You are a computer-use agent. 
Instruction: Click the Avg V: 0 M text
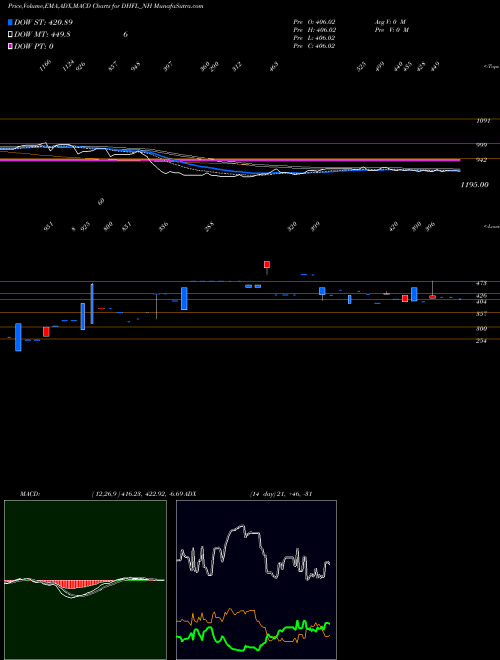389,22
